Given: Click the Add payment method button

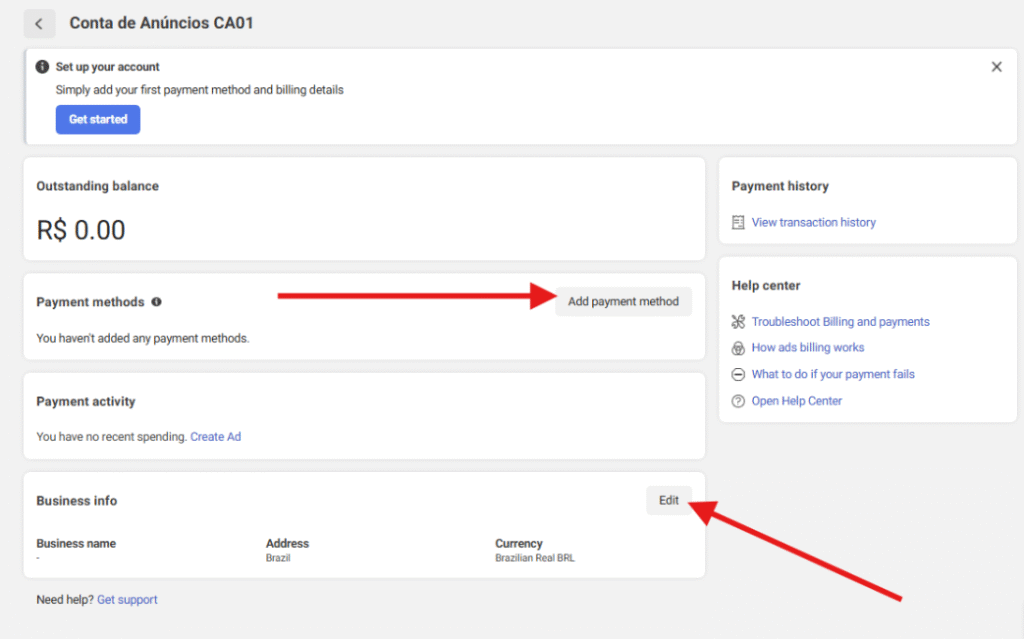Looking at the screenshot, I should [623, 301].
